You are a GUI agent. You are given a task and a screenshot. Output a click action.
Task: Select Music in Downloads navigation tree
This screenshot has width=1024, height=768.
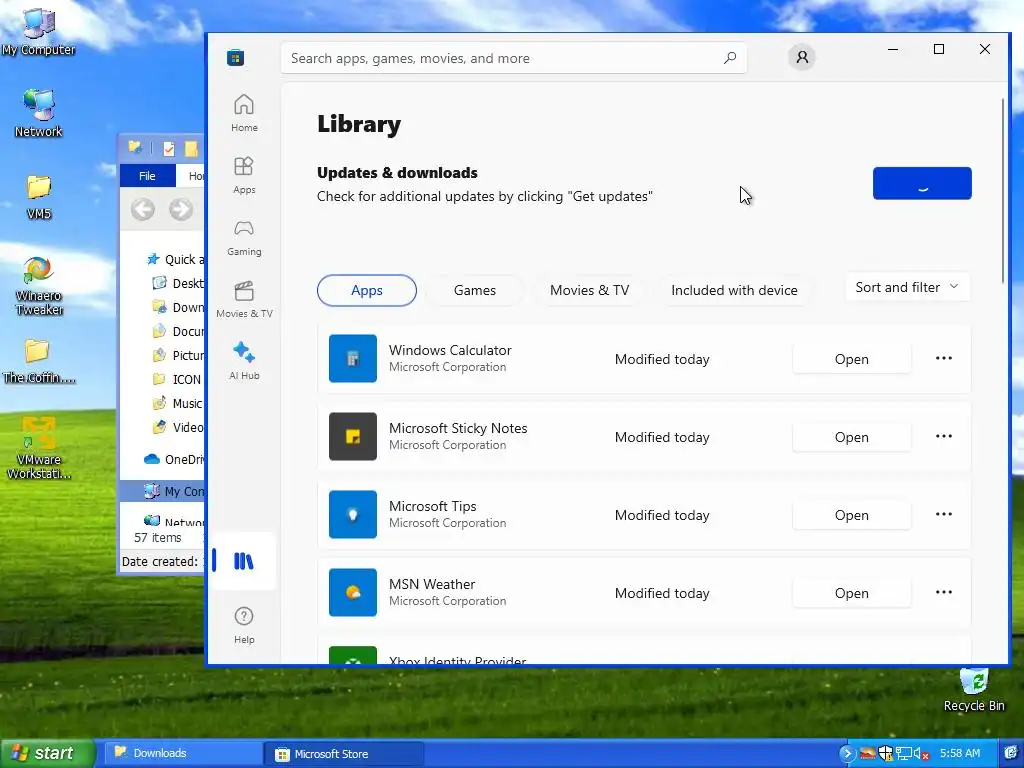pyautogui.click(x=178, y=404)
